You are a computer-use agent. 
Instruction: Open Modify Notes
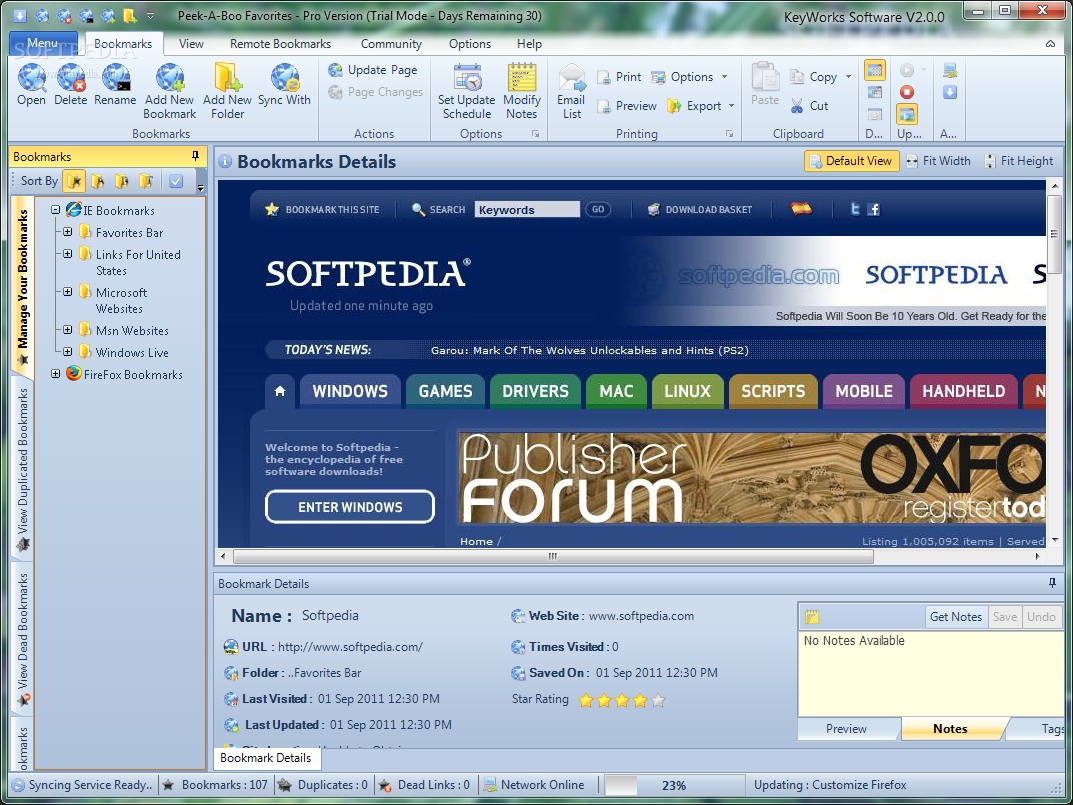(x=521, y=92)
